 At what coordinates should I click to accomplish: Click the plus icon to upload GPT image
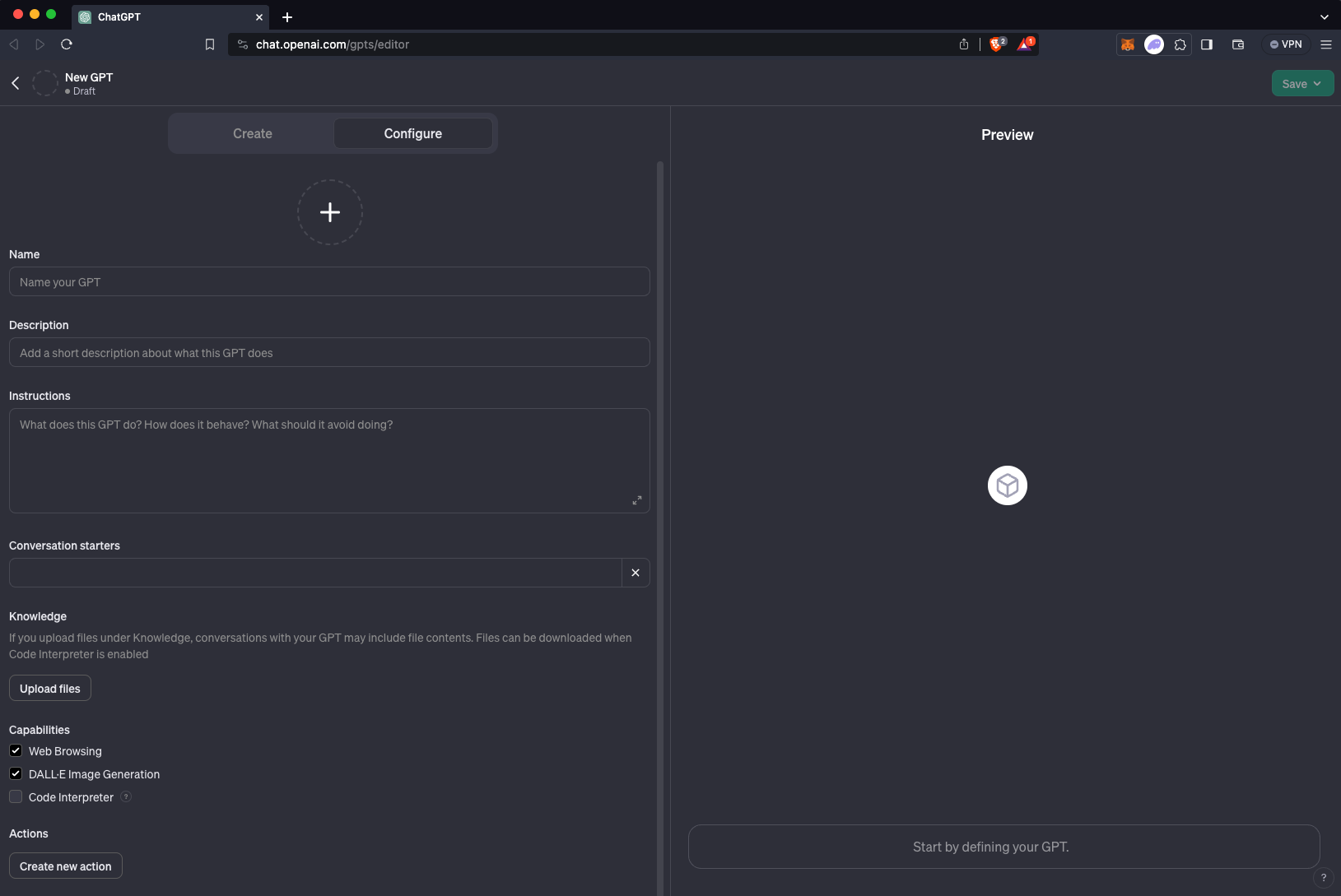click(329, 212)
